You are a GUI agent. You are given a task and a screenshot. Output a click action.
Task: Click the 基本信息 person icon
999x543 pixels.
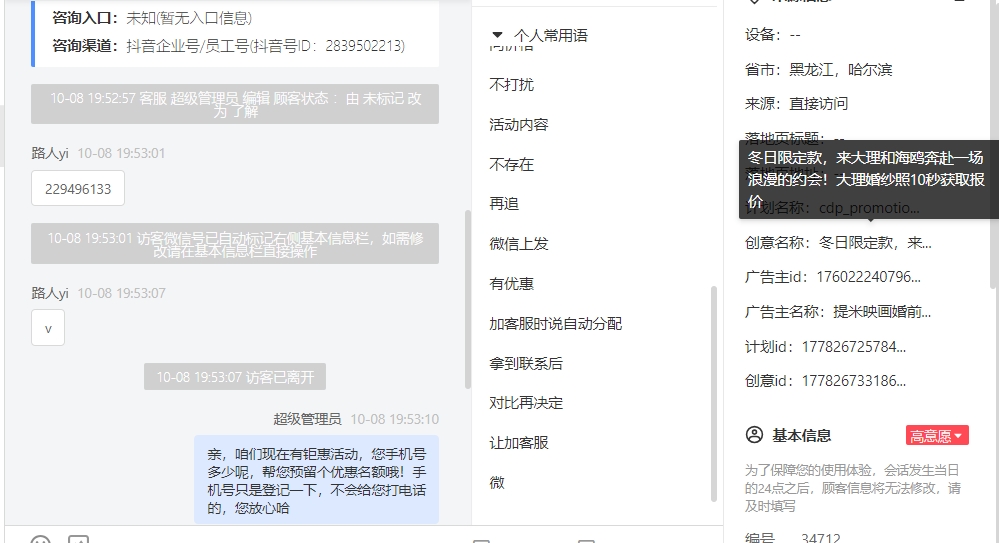click(754, 435)
